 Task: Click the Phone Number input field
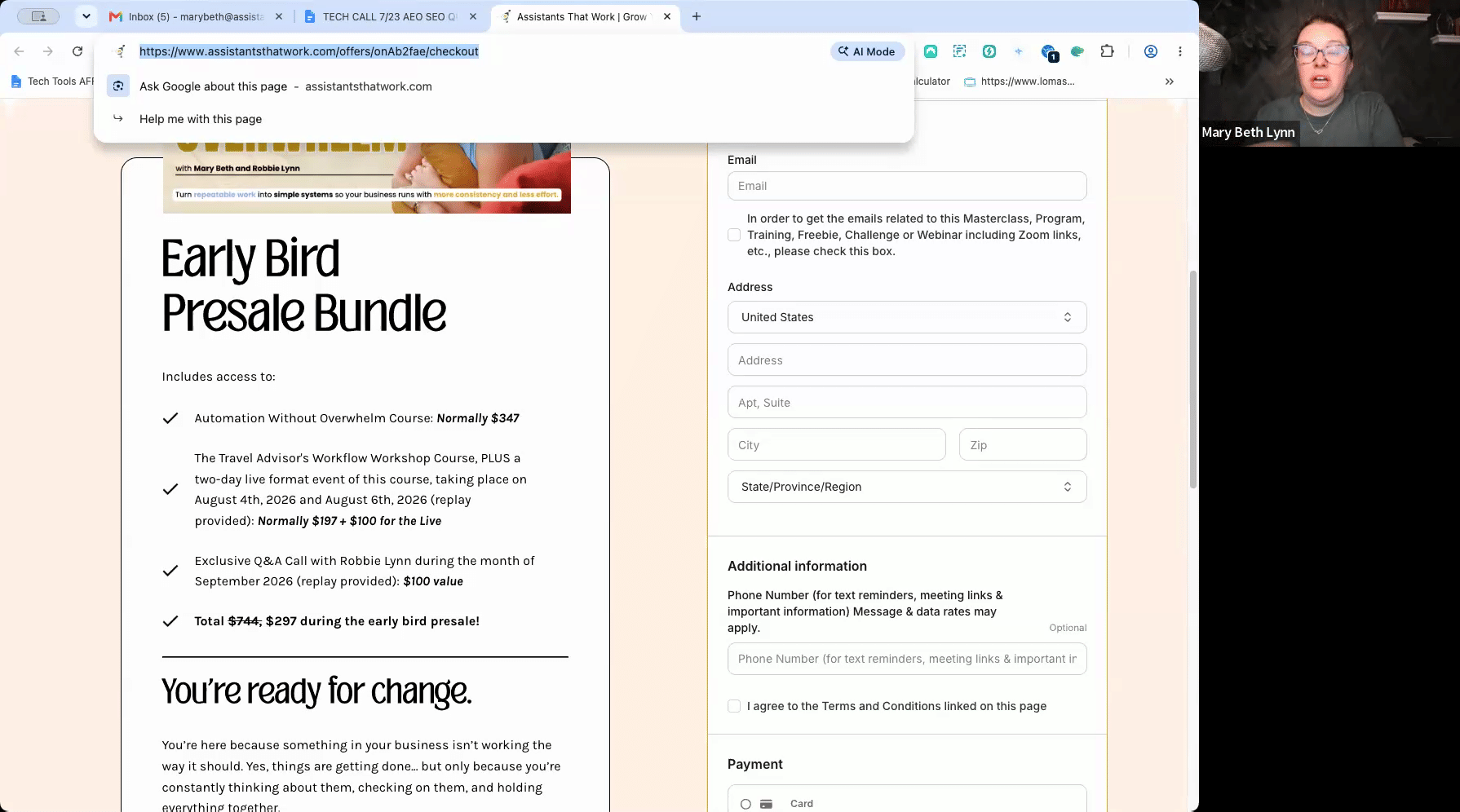click(907, 659)
